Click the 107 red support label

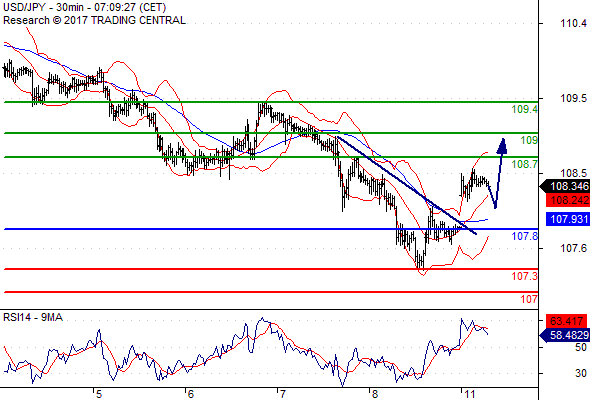(x=529, y=299)
